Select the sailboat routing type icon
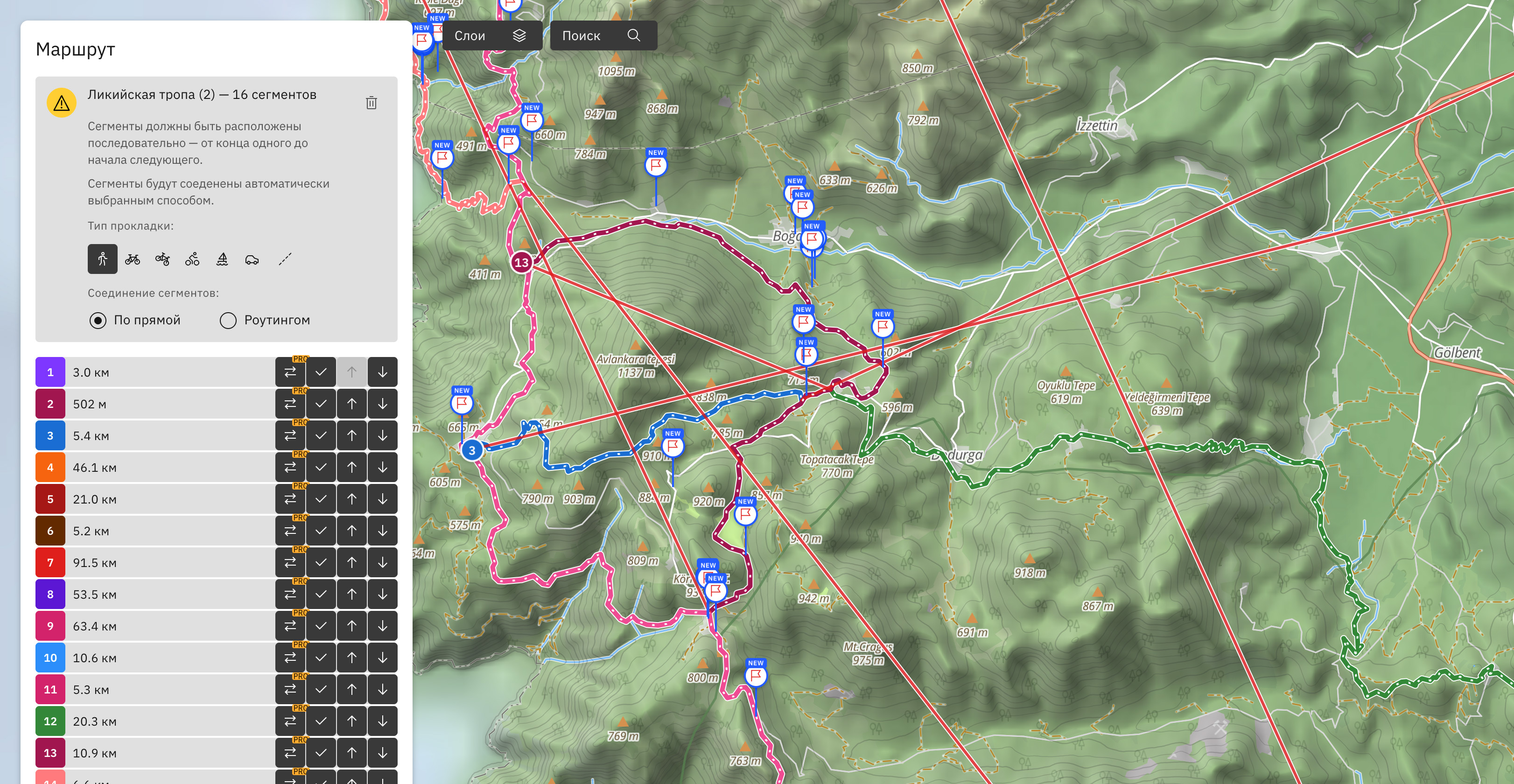Viewport: 1514px width, 784px height. pyautogui.click(x=222, y=259)
